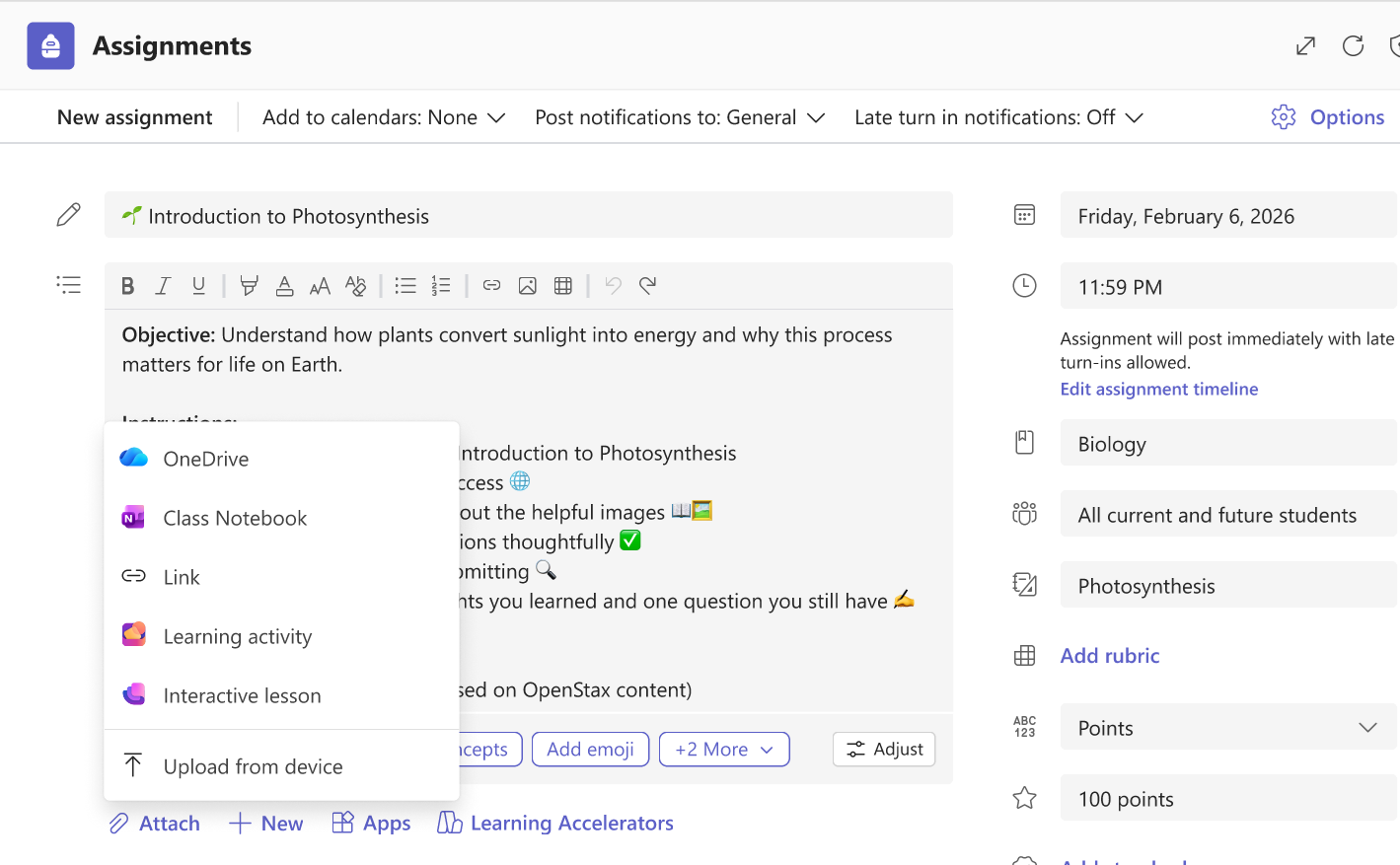
Task: Redo the last edit
Action: [x=648, y=286]
